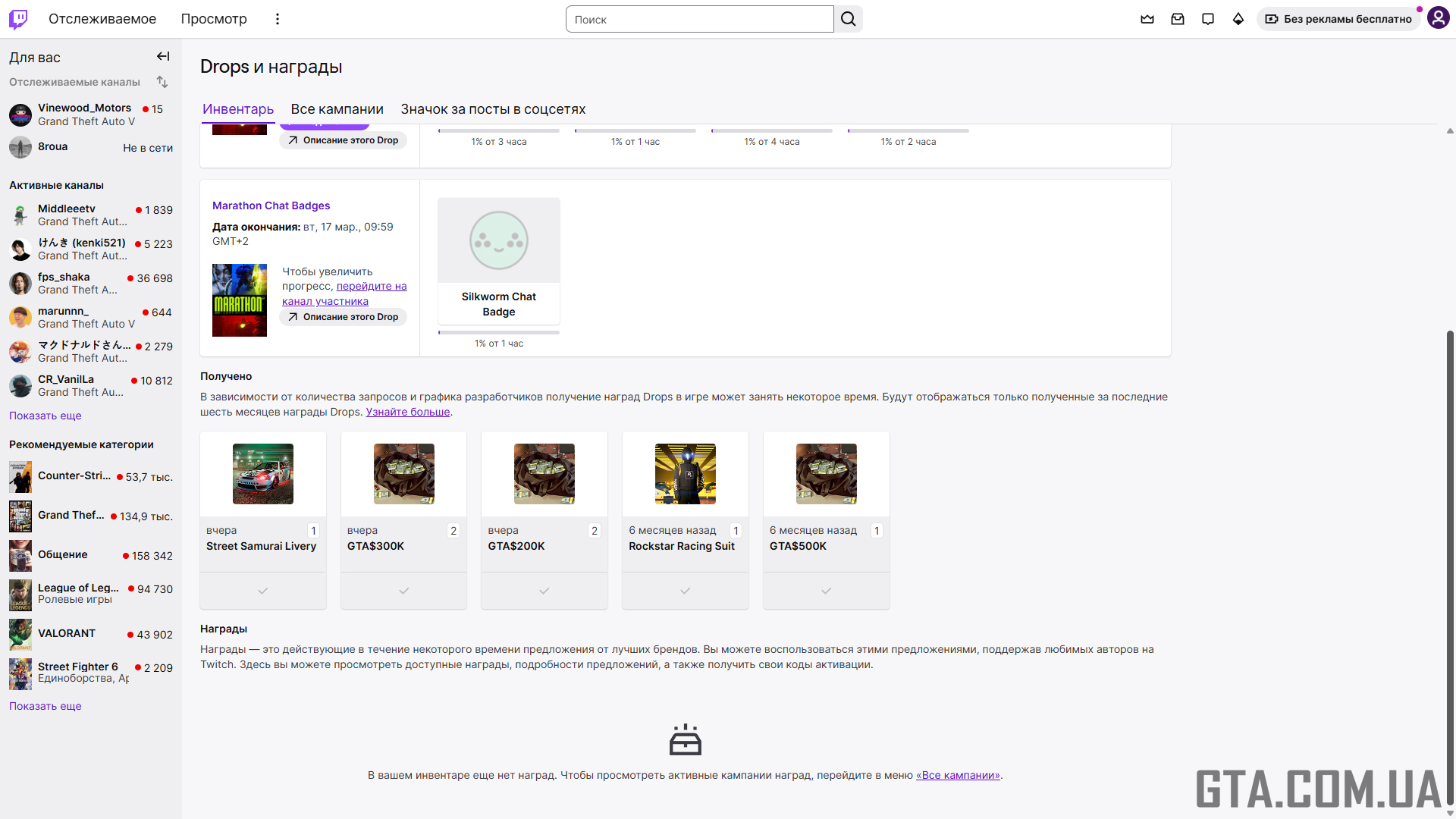Viewport: 1456px width, 819px height.
Task: Click the Rockstar Racing Suit thumbnail
Action: (x=686, y=474)
